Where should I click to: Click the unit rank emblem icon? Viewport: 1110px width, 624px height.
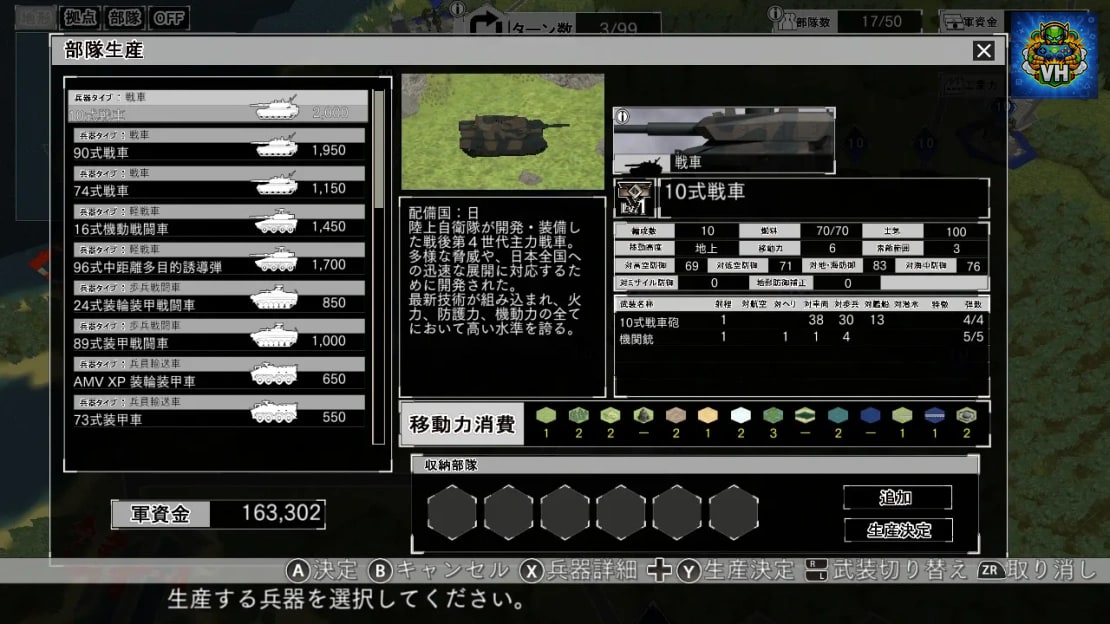pos(634,198)
